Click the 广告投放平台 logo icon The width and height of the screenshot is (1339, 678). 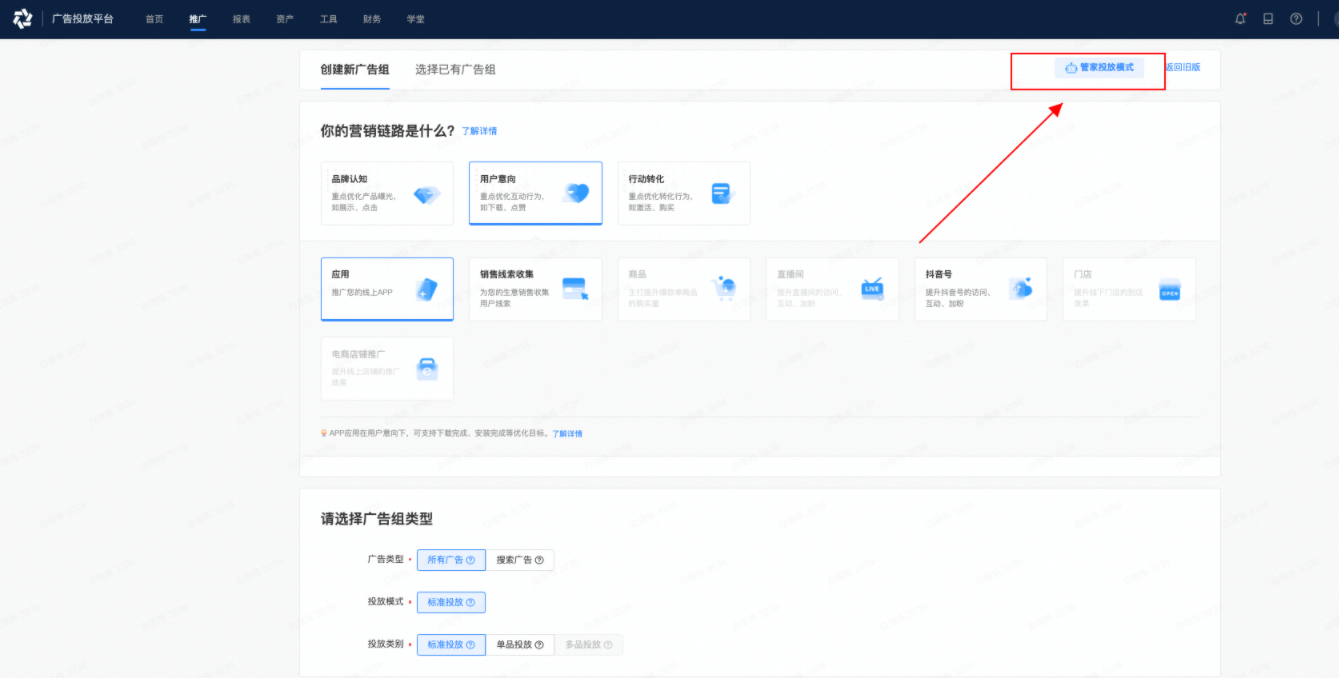tap(22, 19)
